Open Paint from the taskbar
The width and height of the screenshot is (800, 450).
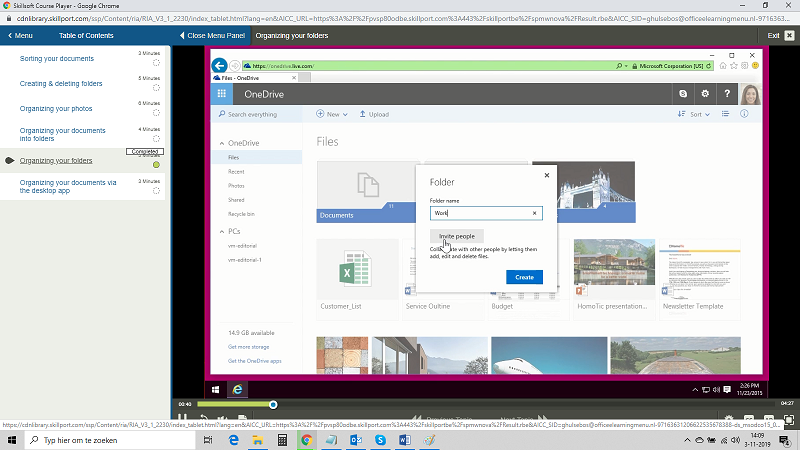tap(429, 440)
